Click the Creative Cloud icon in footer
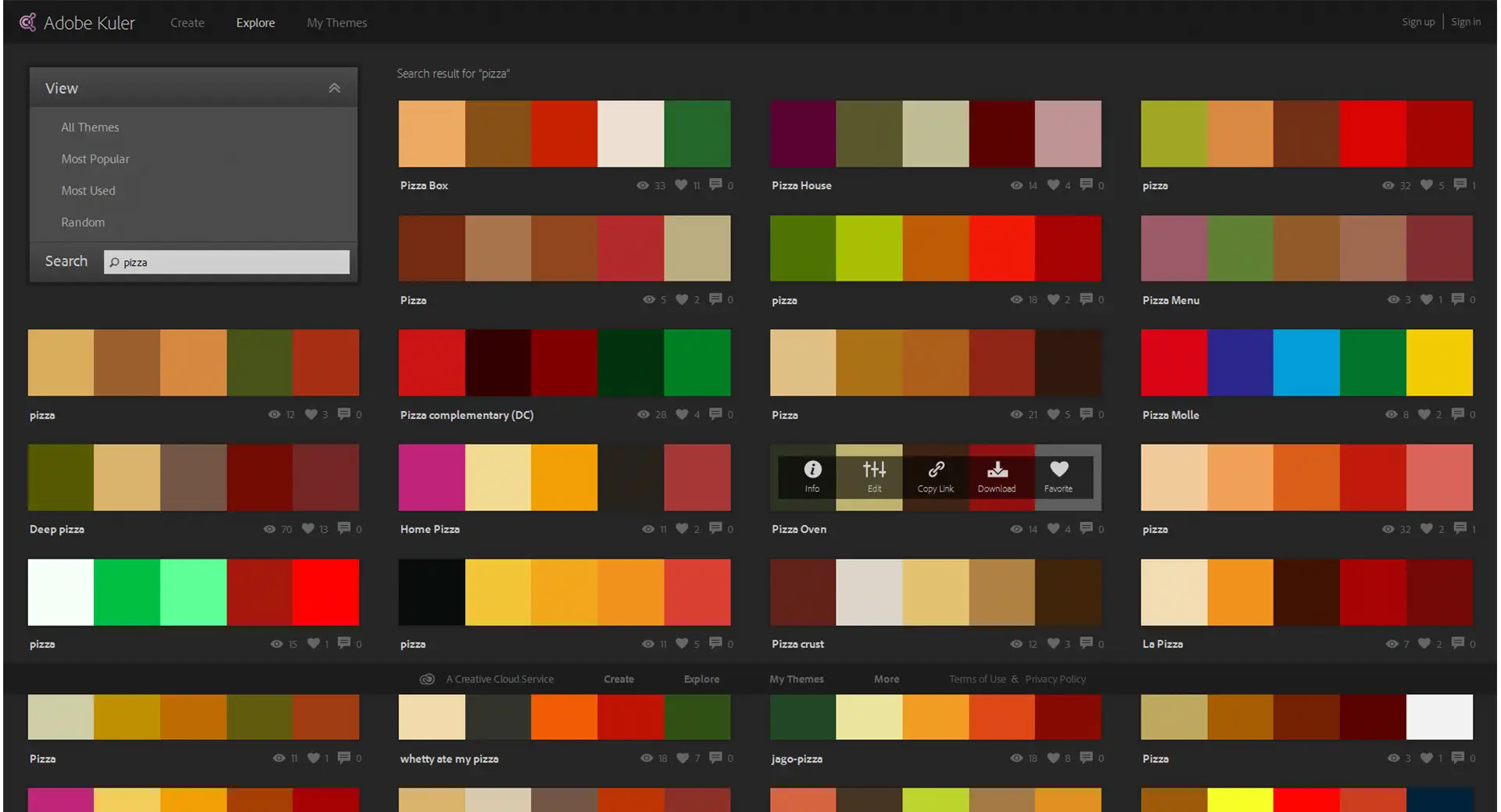 tap(427, 679)
